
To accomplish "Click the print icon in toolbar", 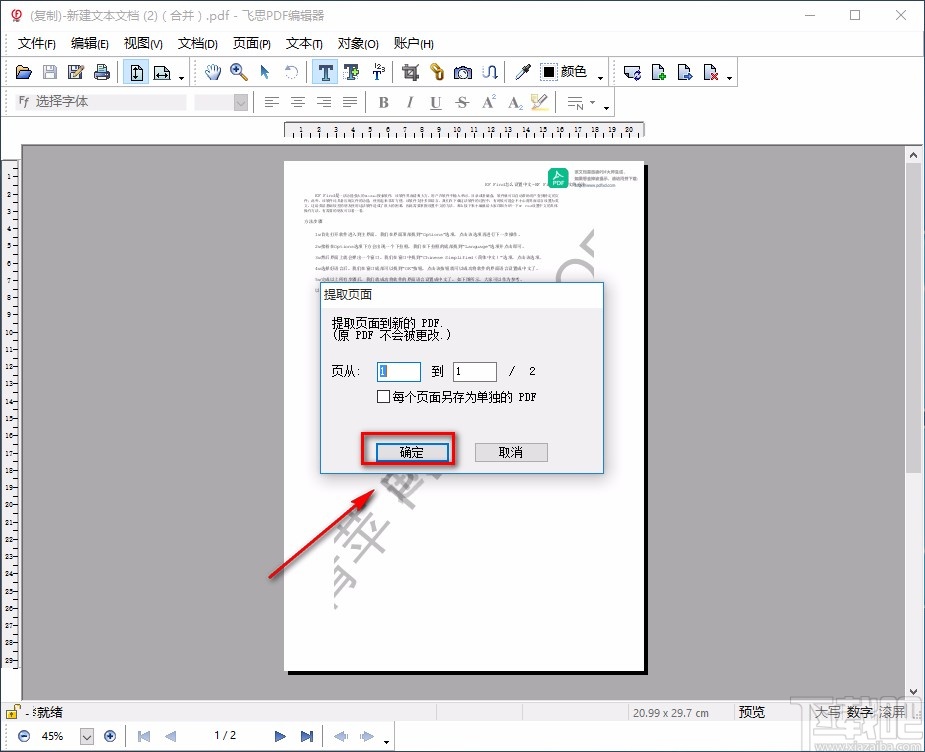I will click(101, 72).
